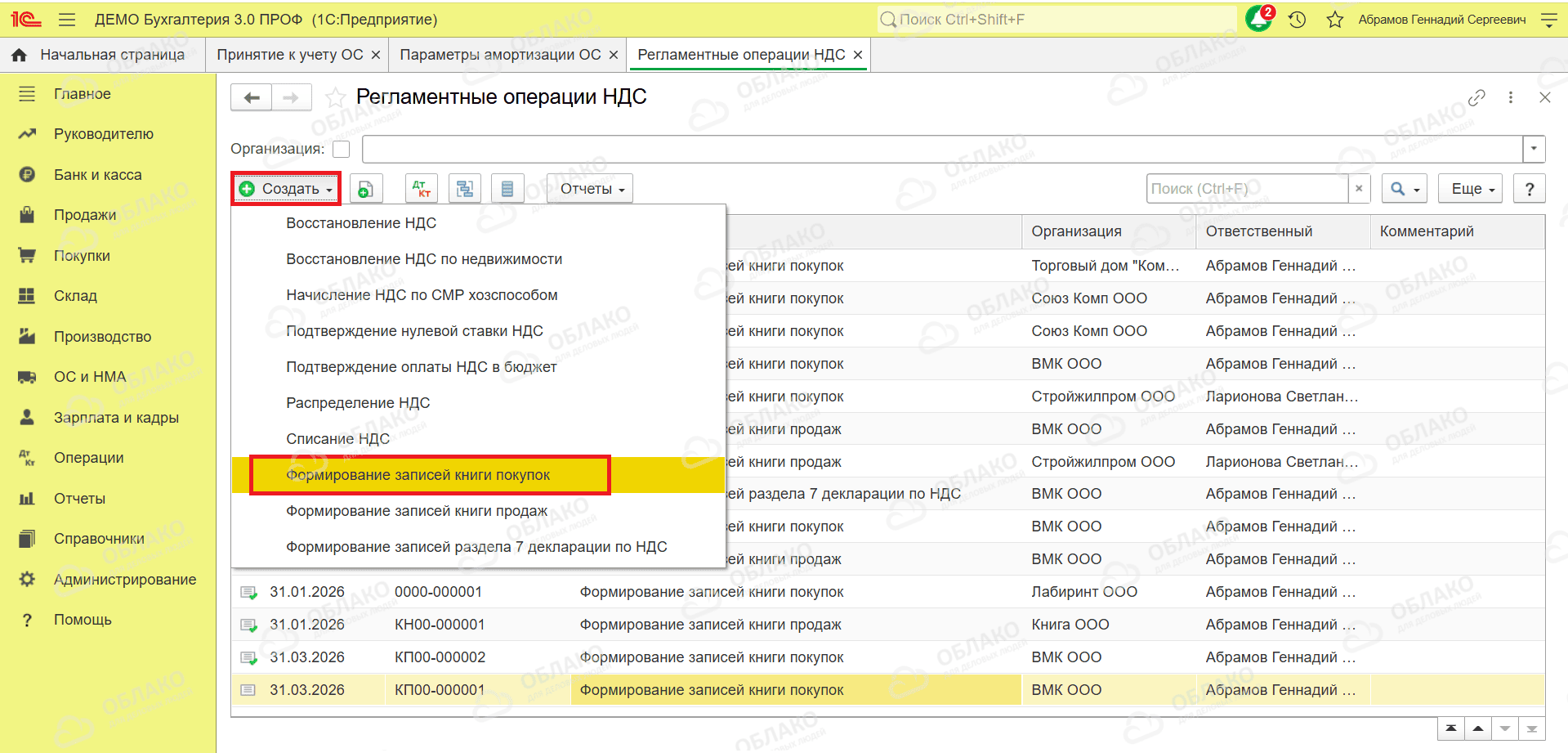Screen dimensions: 1568x753
Task: Expand the Отчеты dropdown
Action: (590, 189)
